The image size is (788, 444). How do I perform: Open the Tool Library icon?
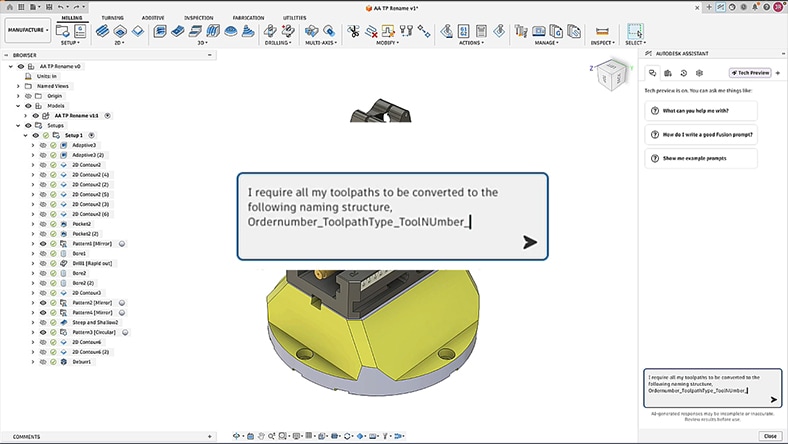521,31
